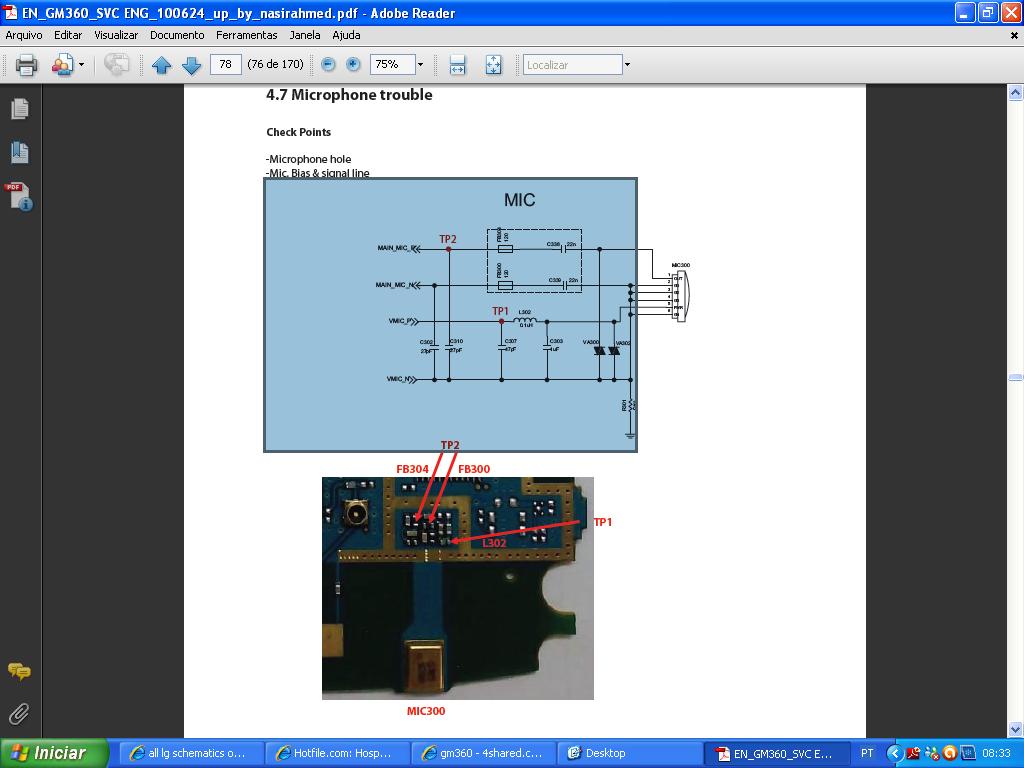This screenshot has width=1024, height=768.
Task: Click the tray icon with red X
Action: (931, 753)
